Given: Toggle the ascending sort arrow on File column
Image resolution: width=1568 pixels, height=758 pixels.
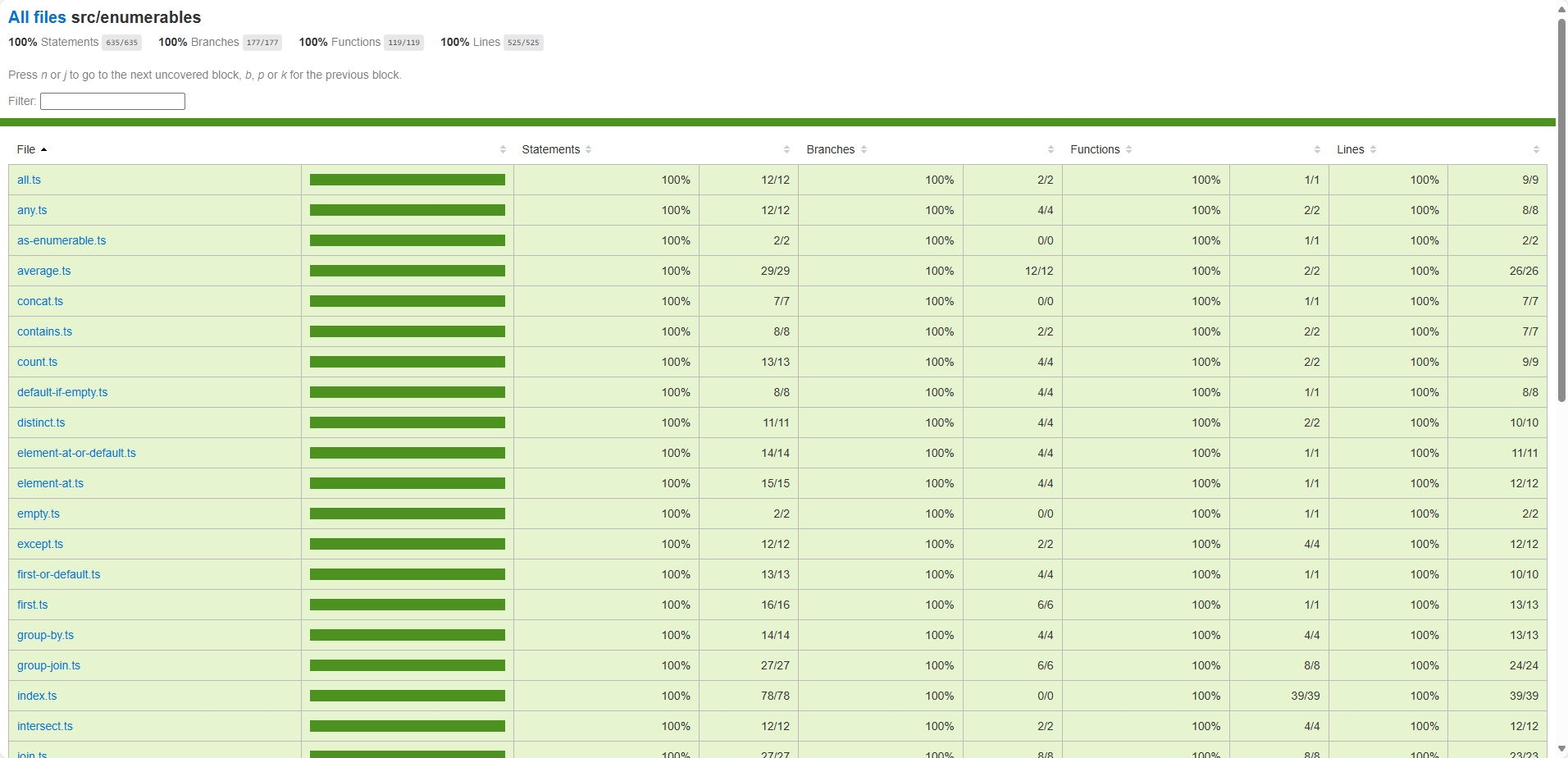Looking at the screenshot, I should tap(43, 149).
